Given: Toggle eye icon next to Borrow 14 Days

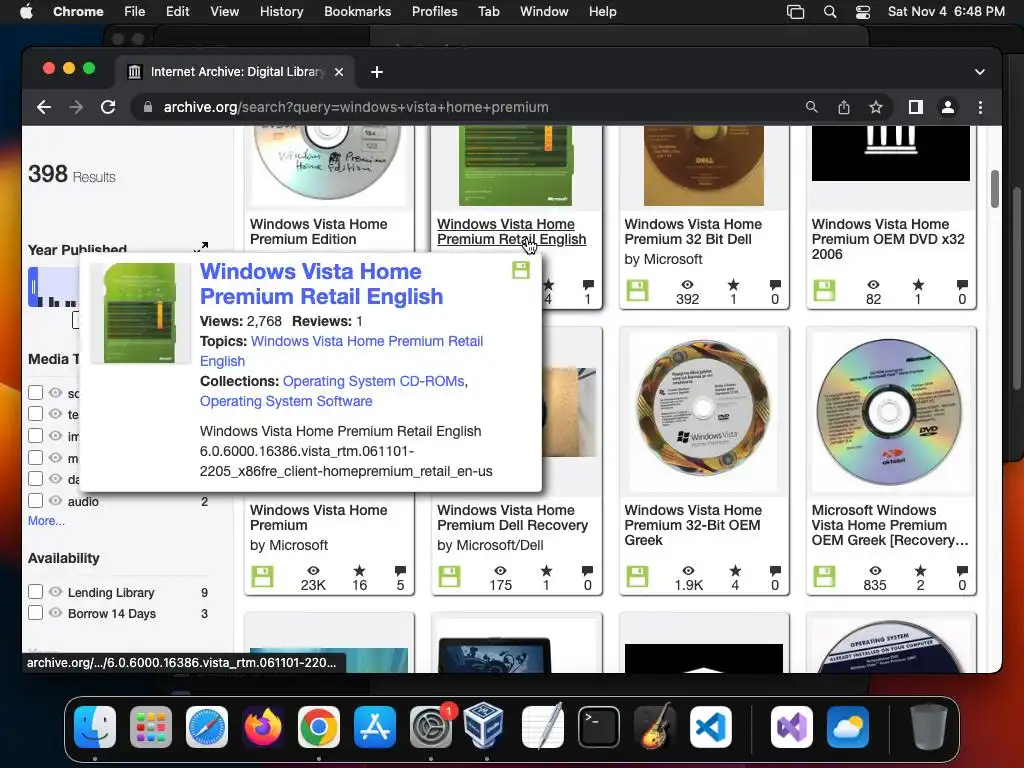Looking at the screenshot, I should coord(56,613).
